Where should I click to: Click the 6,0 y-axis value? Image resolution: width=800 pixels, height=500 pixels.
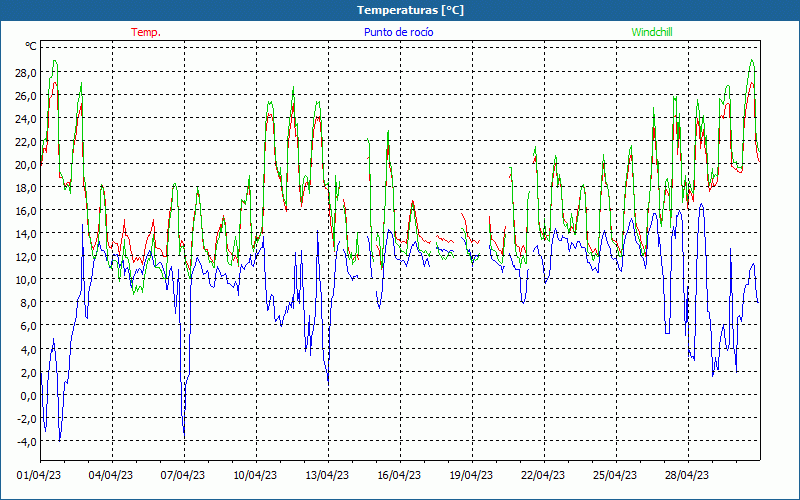coord(28,326)
